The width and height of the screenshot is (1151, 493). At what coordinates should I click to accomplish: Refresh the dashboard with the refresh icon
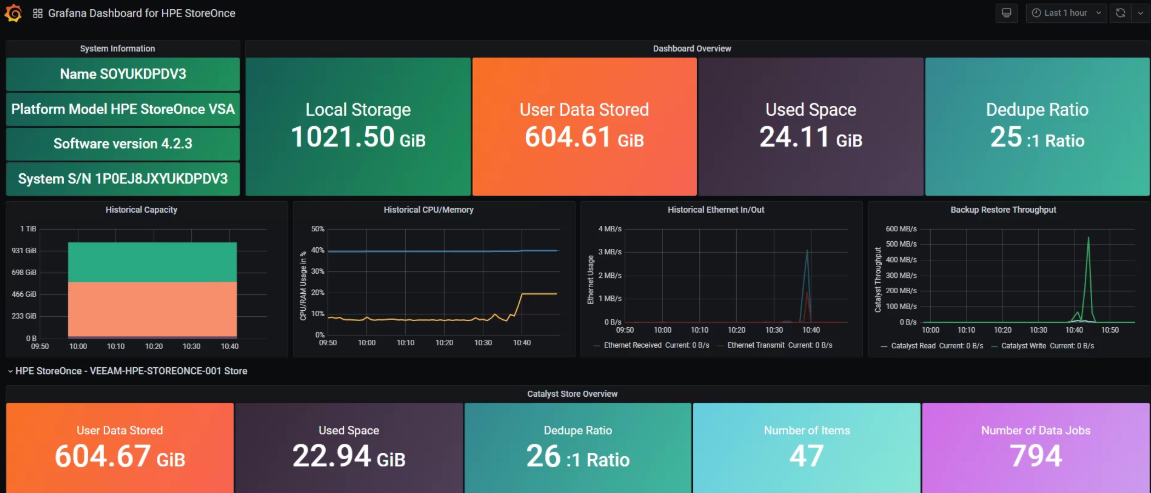1121,13
